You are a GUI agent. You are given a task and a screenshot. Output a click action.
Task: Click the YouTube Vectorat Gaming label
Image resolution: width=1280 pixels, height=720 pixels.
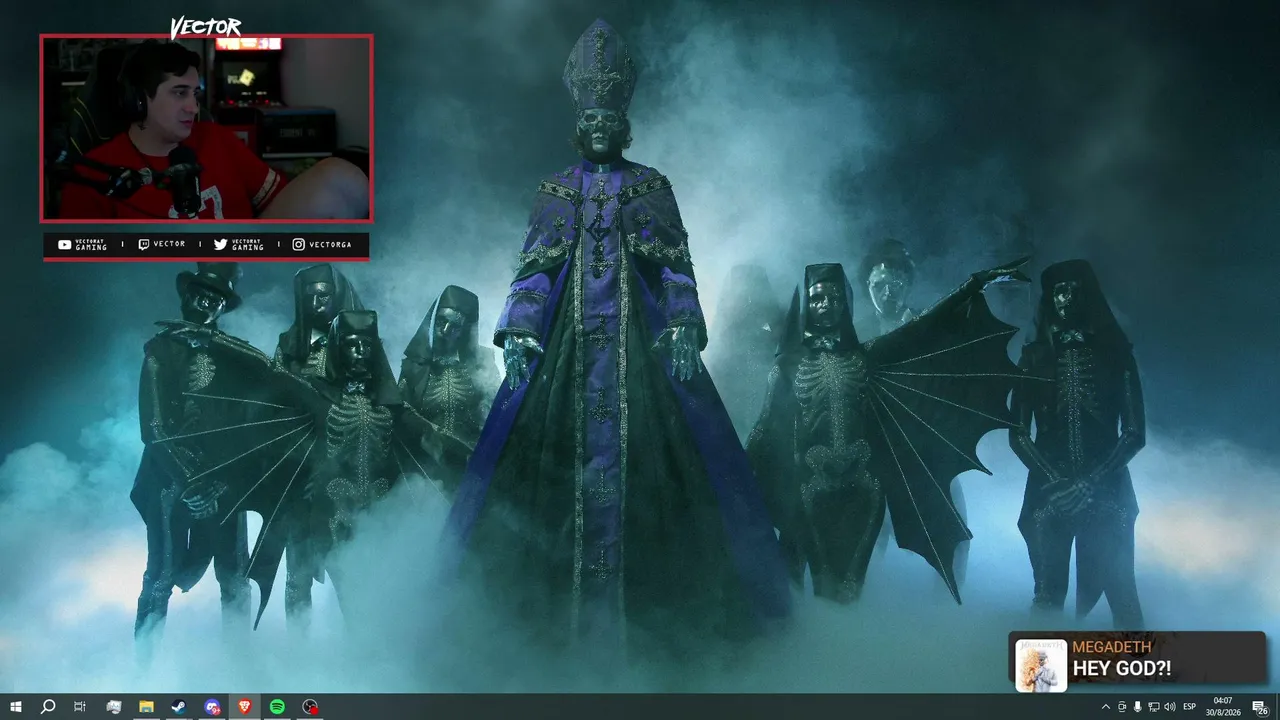coord(83,245)
